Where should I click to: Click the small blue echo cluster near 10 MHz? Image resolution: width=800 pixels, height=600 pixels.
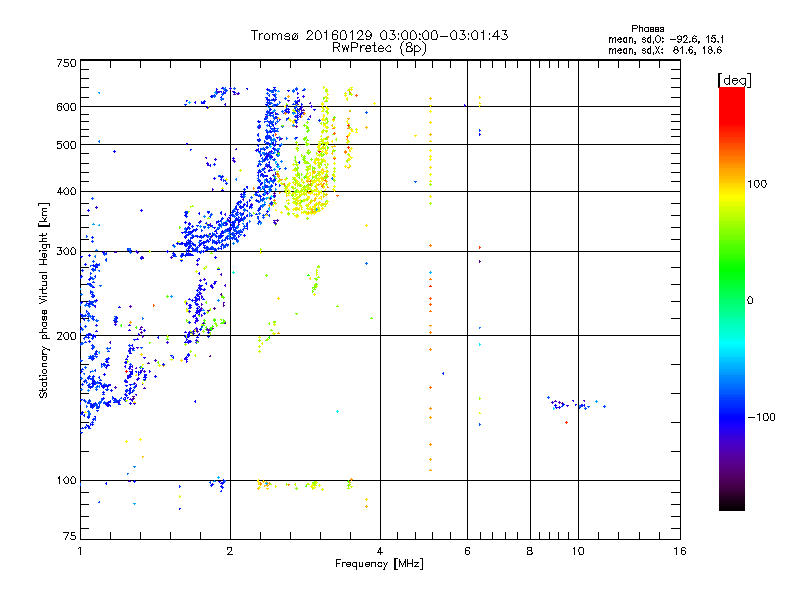(x=576, y=404)
